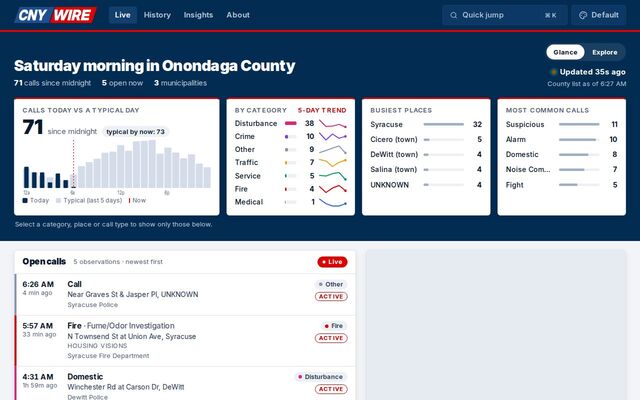Select Syracuse in Busiest Places
Viewport: 640px width, 400px height.
point(426,124)
